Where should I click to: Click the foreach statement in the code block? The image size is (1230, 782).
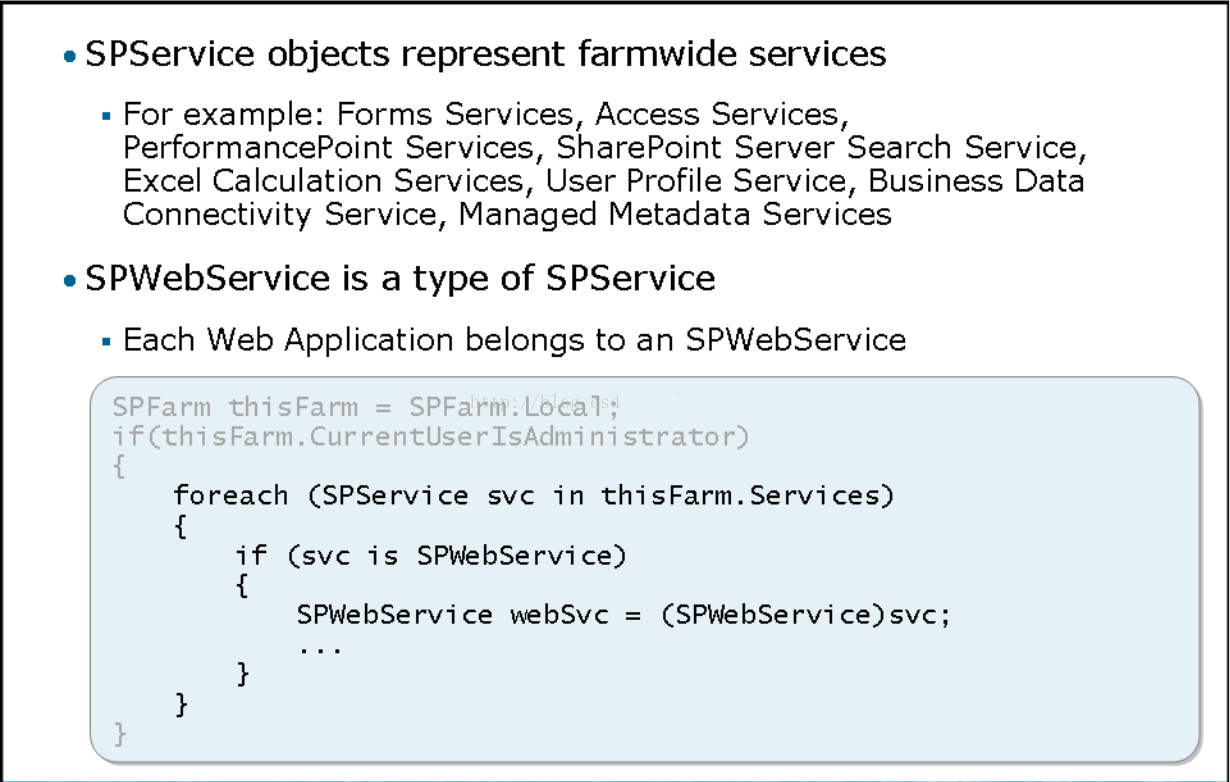[532, 496]
